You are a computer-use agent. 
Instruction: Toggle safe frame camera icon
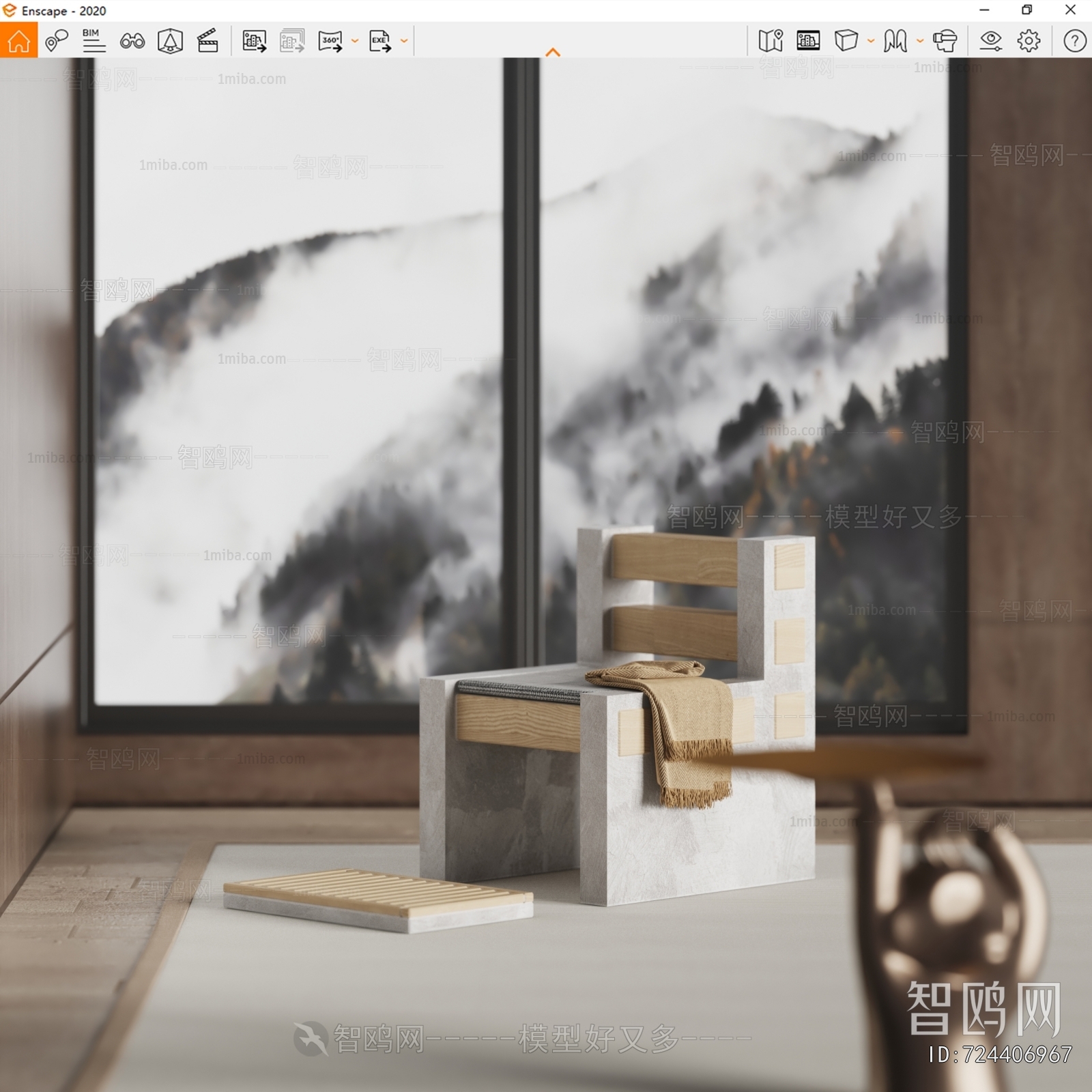coord(170,41)
